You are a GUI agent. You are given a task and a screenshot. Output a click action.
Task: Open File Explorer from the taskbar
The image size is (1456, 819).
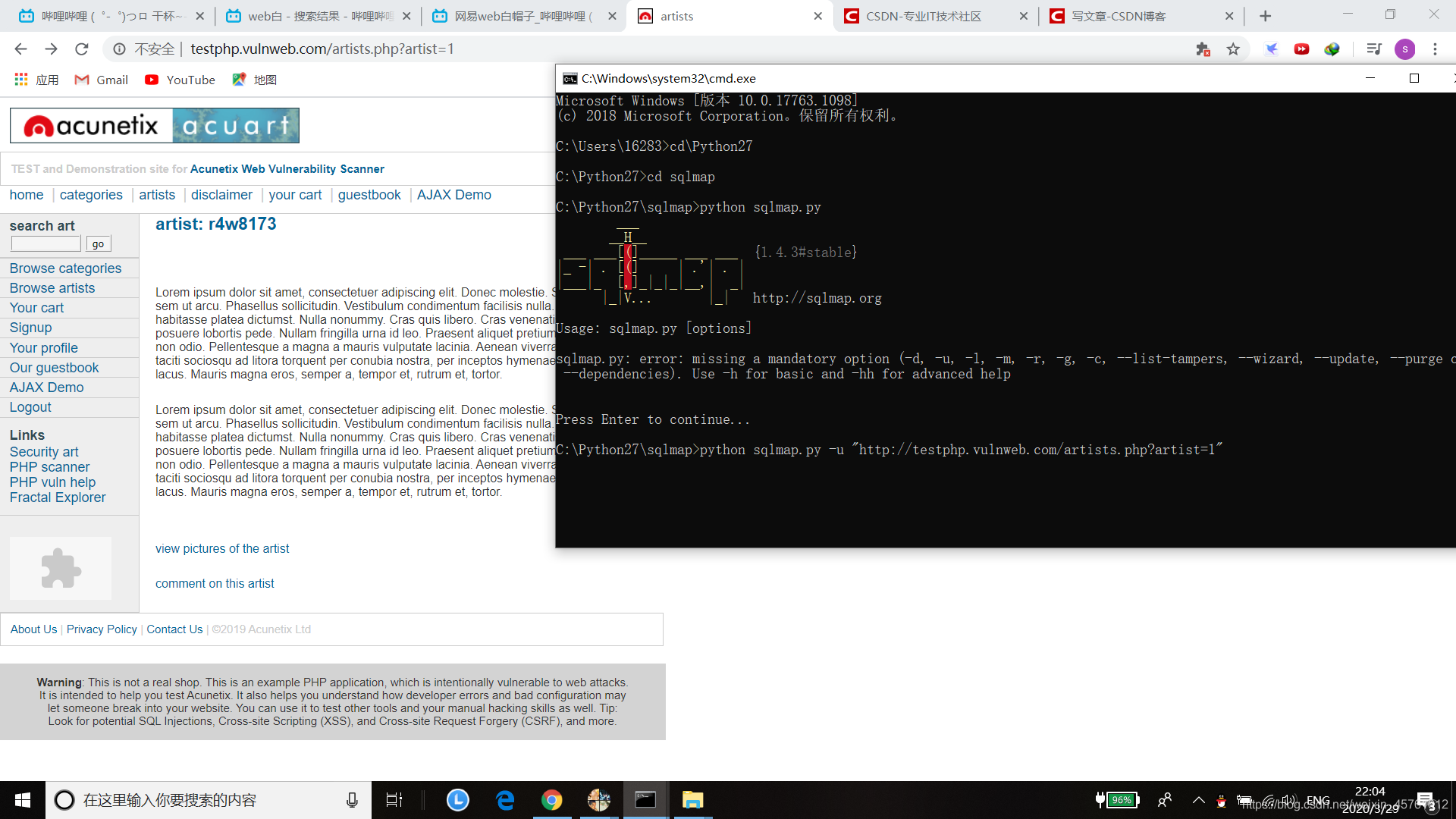[692, 800]
